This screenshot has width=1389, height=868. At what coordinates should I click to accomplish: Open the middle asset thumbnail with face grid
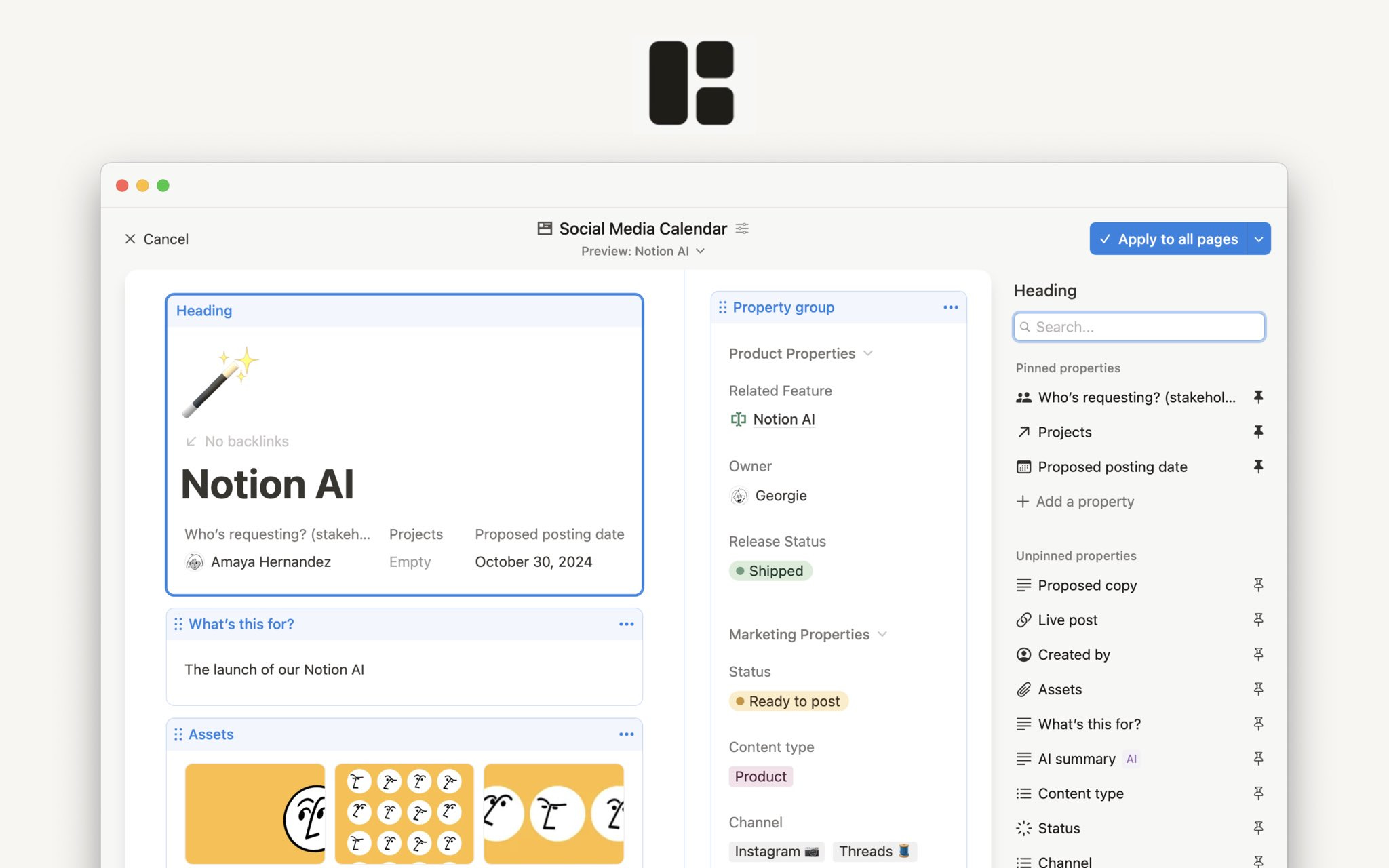click(404, 813)
